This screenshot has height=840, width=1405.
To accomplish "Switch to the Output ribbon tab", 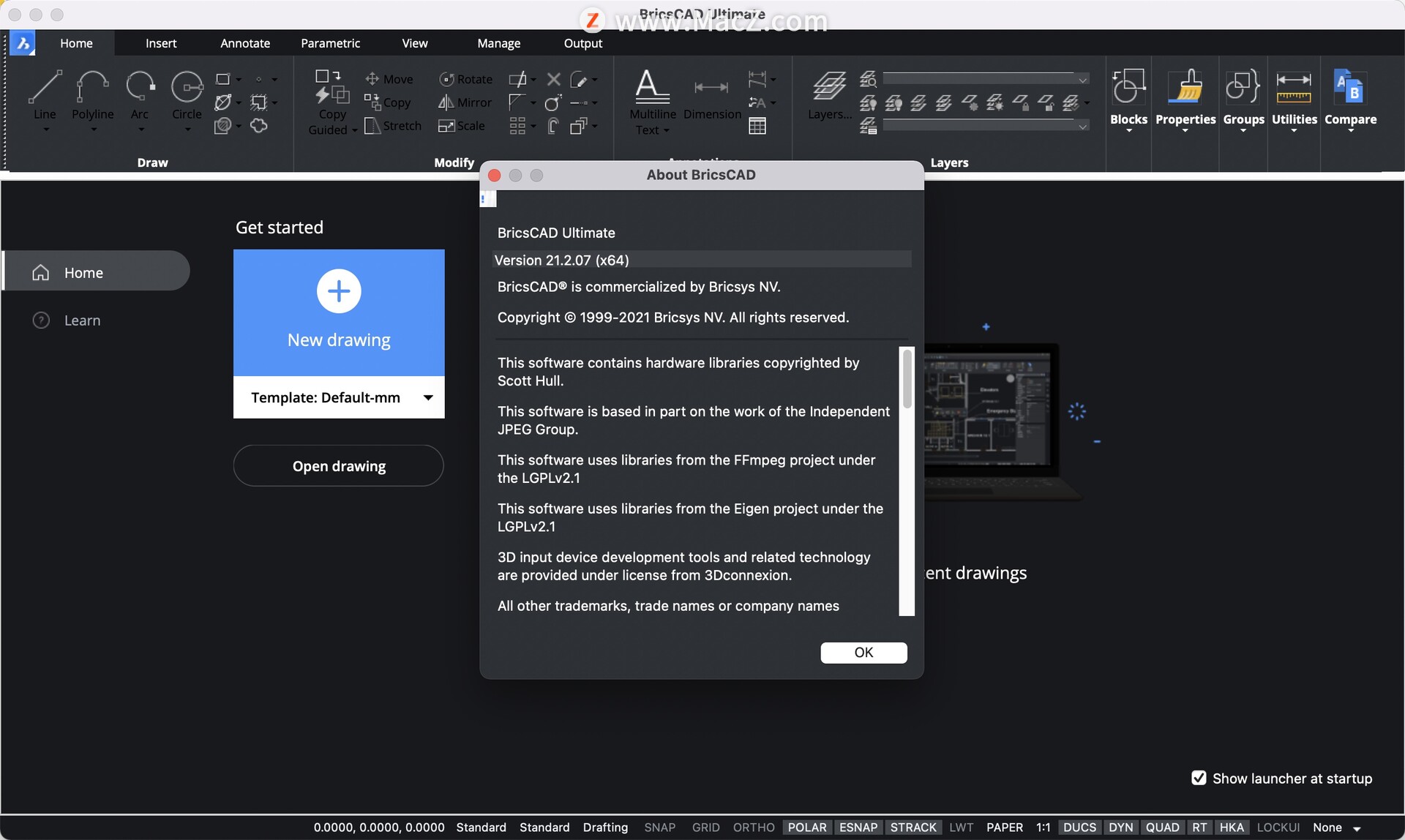I will (582, 43).
